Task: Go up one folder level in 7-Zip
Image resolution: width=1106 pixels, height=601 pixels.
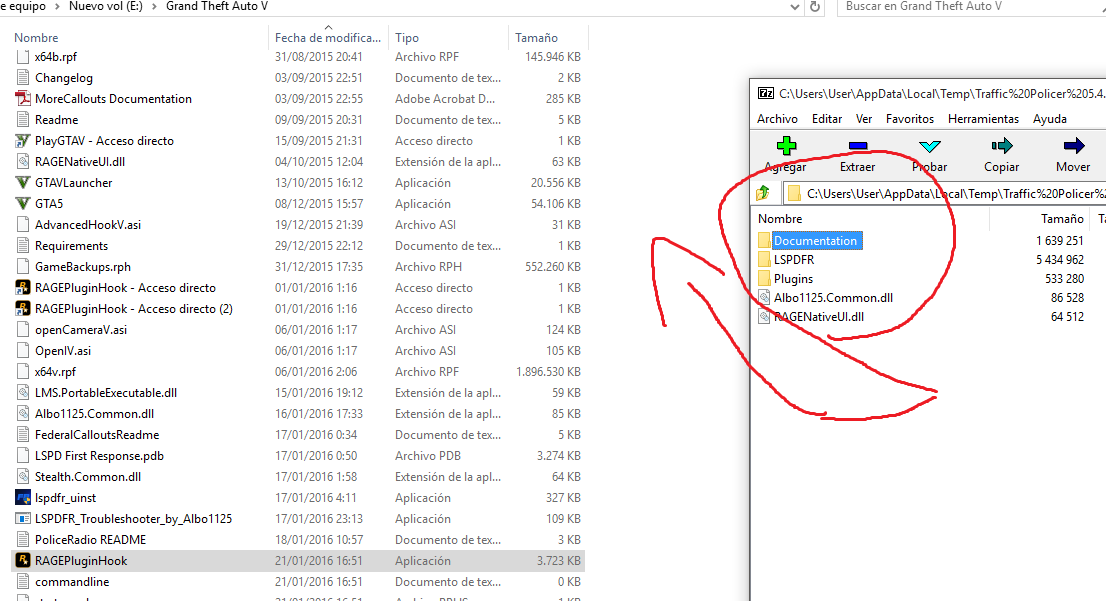Action: point(763,193)
